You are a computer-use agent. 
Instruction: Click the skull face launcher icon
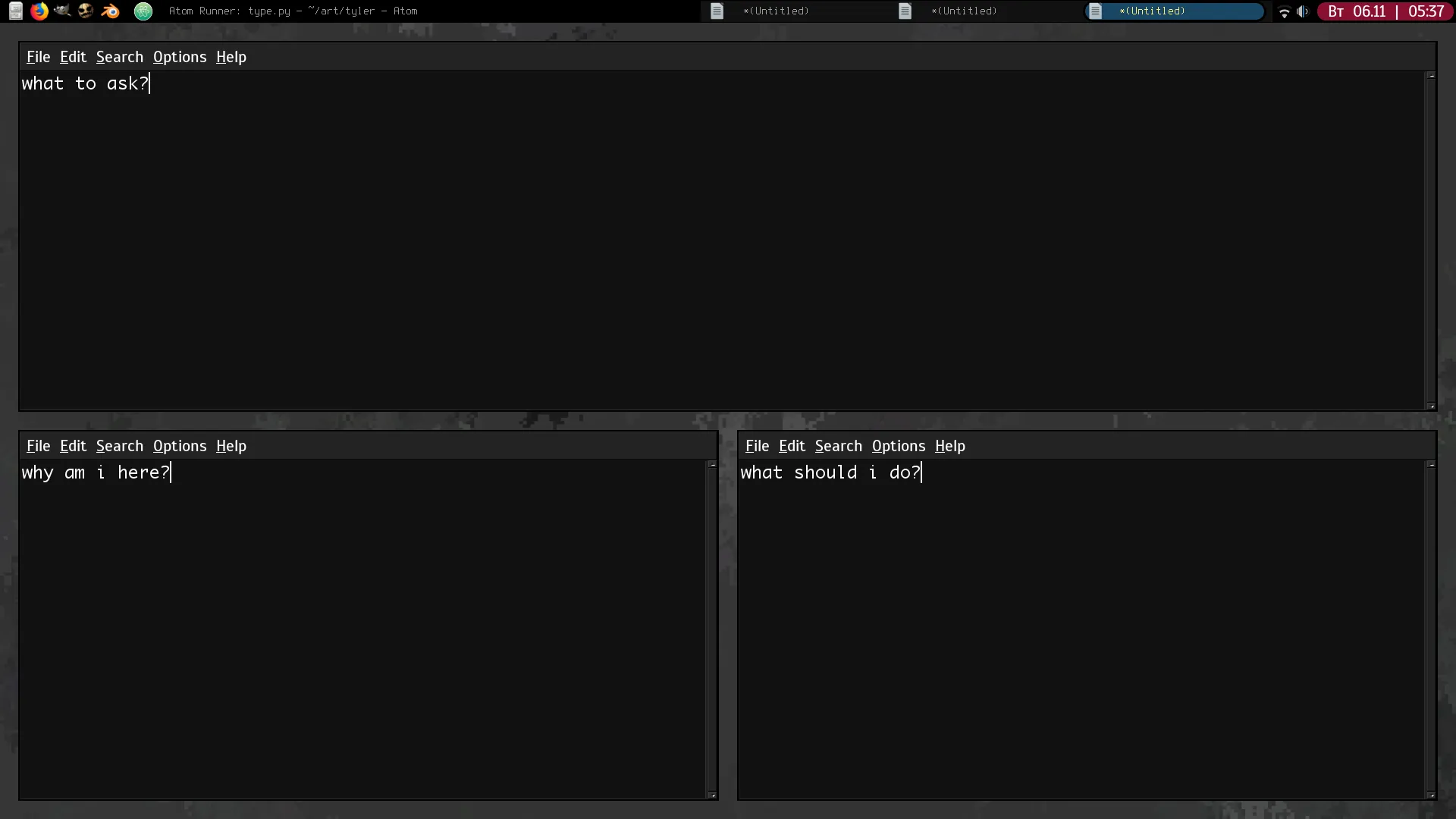pyautogui.click(x=86, y=11)
